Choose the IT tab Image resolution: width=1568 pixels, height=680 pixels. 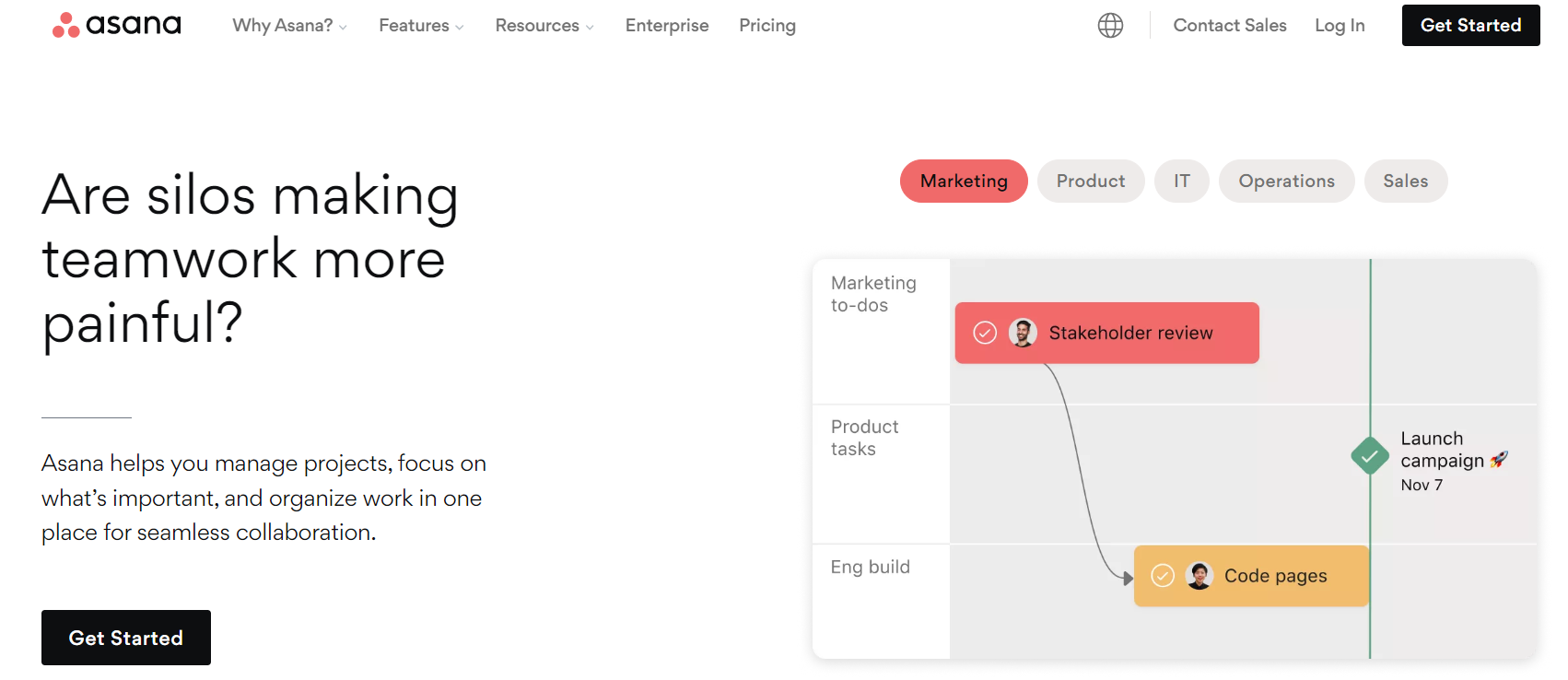tap(1181, 182)
